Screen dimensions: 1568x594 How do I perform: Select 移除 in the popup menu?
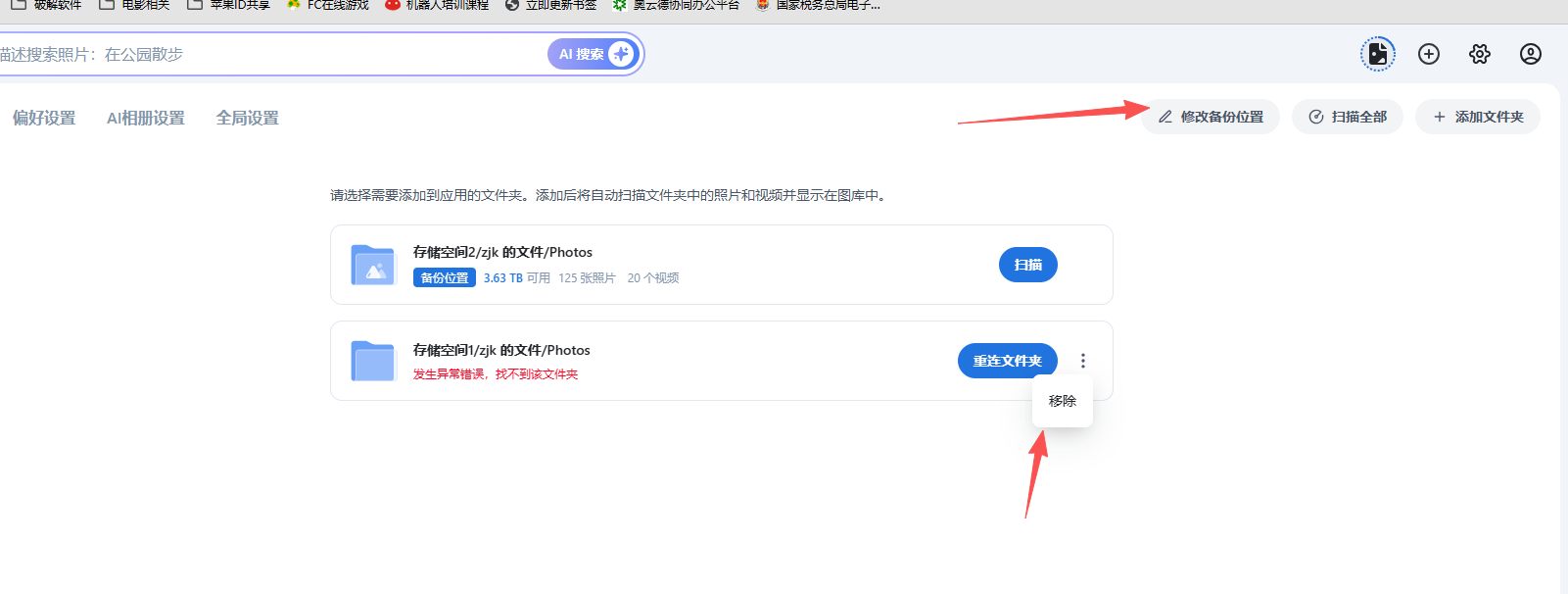click(x=1063, y=401)
